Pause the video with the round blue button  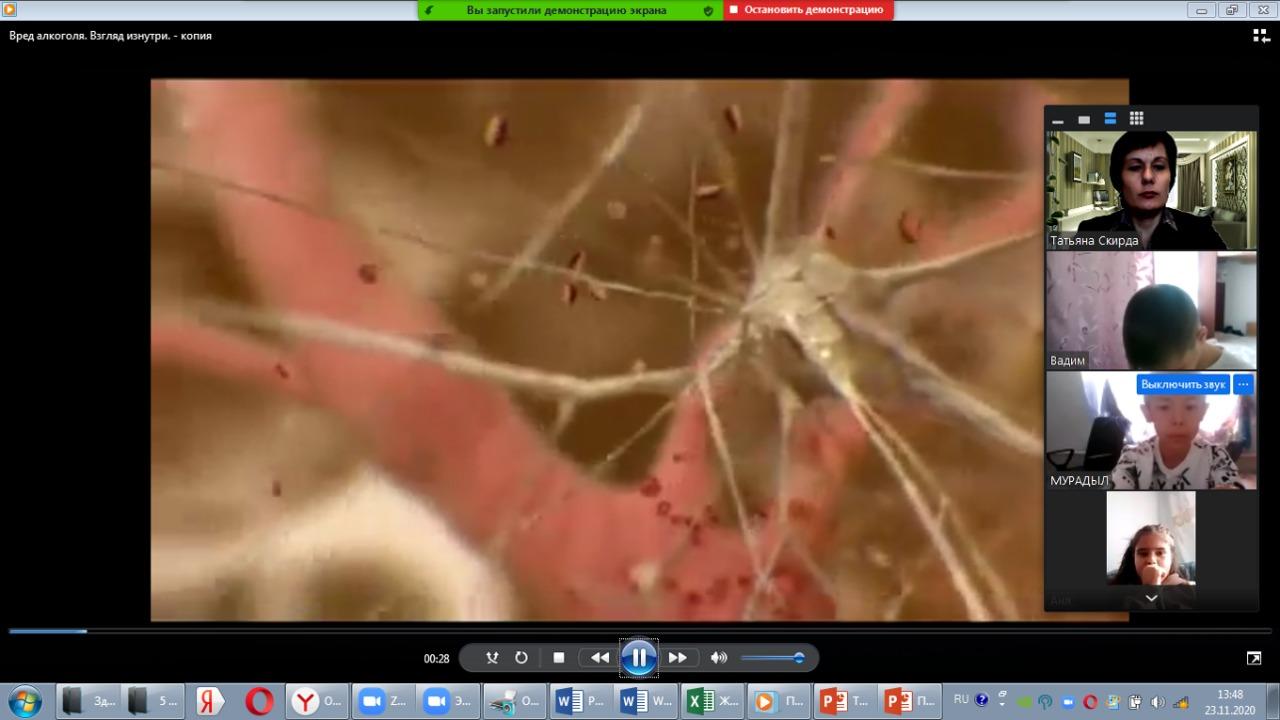[x=639, y=657]
